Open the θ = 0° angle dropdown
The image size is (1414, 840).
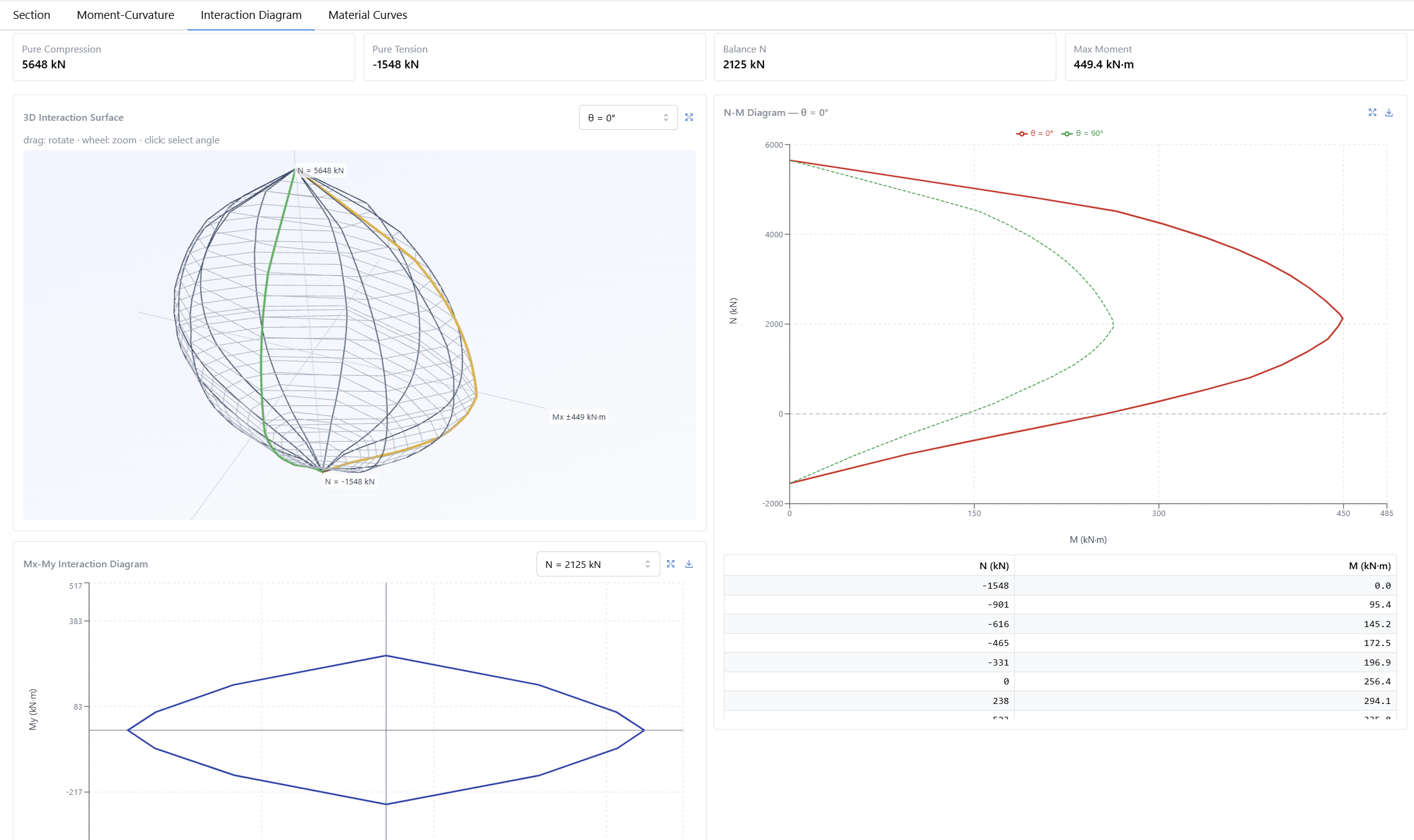[628, 118]
